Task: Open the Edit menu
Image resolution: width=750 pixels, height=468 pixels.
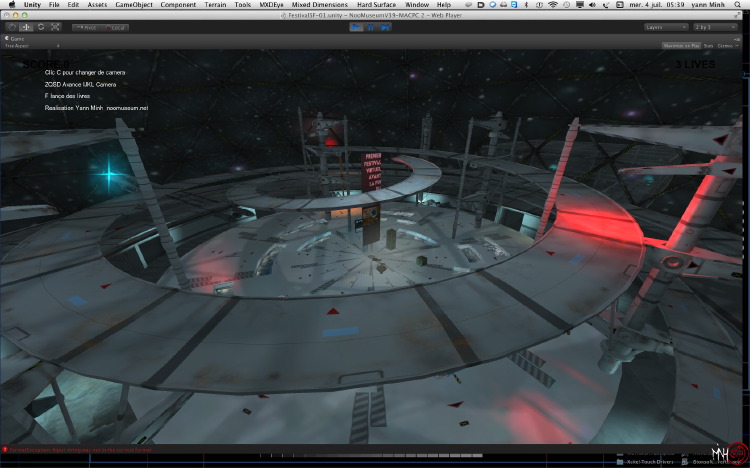Action: click(73, 4)
